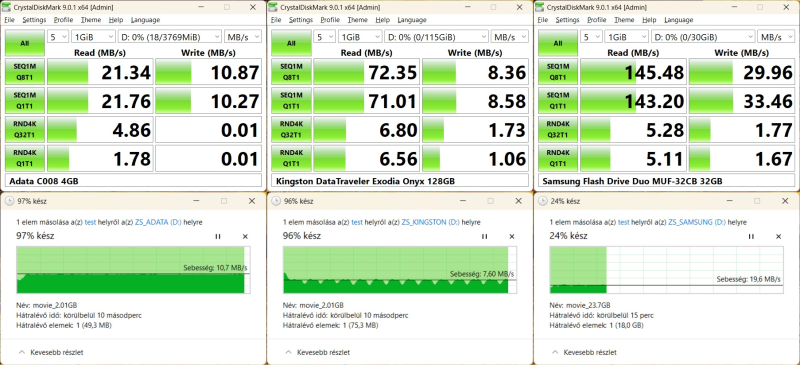The image size is (800, 365).
Task: Open File menu in Samsung CrystalDiskMark window
Action: pos(543,20)
